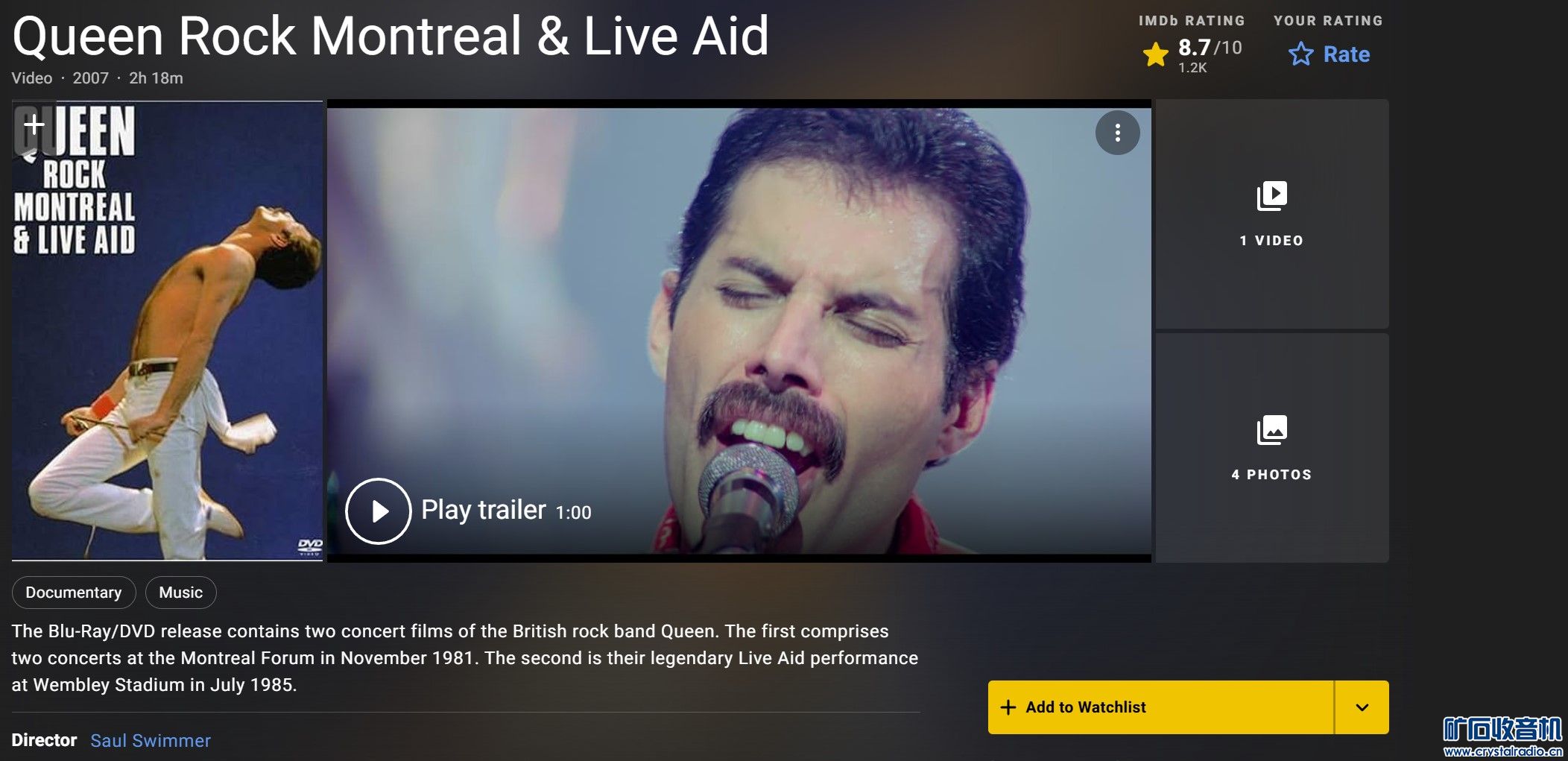The image size is (1568, 761).
Task: Select the Music genre chip
Action: [180, 593]
